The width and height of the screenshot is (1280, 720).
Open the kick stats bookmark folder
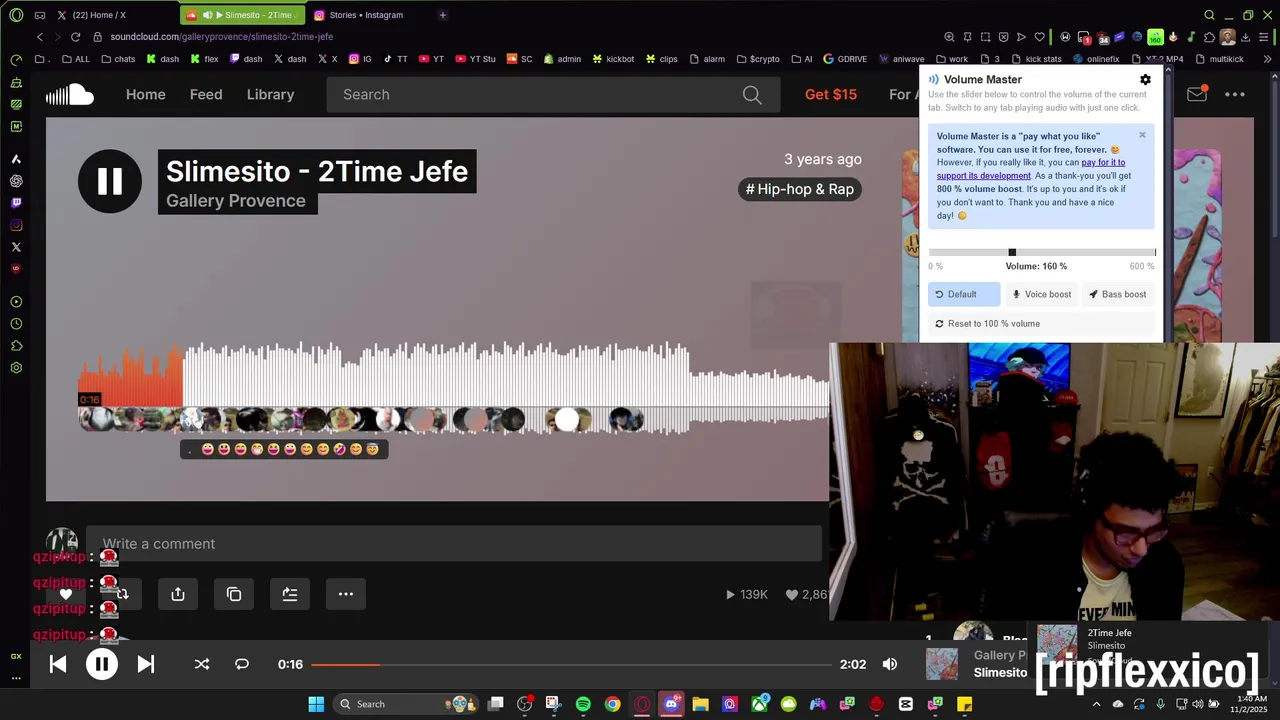click(1035, 59)
